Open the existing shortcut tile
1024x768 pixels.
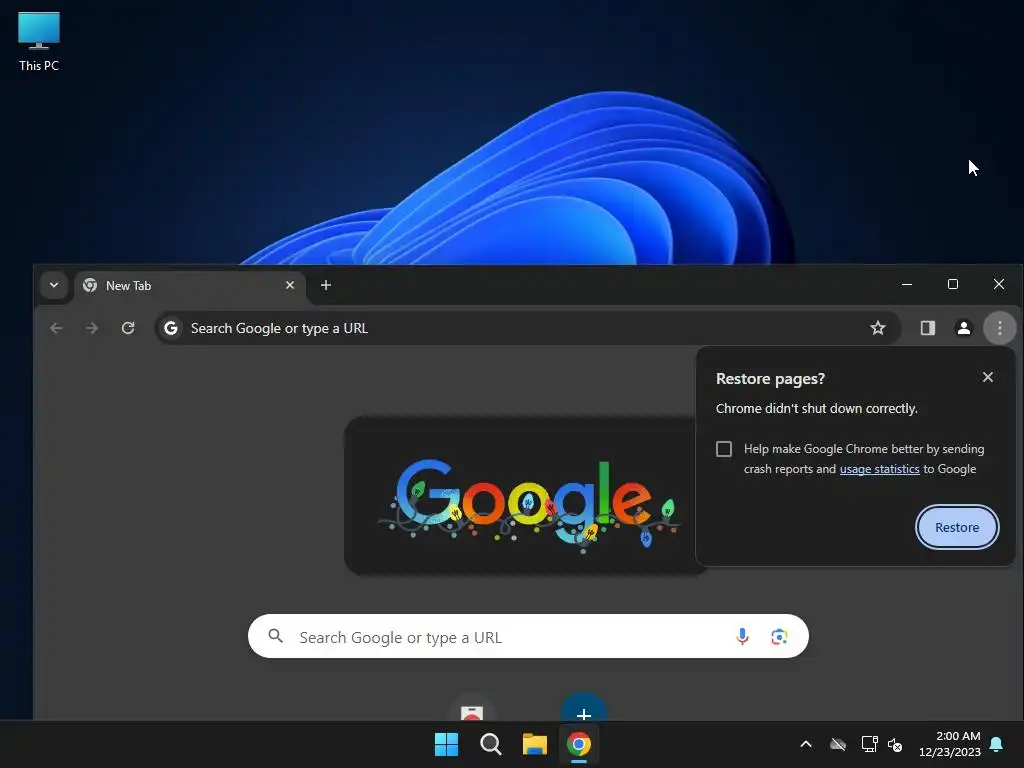click(x=472, y=709)
